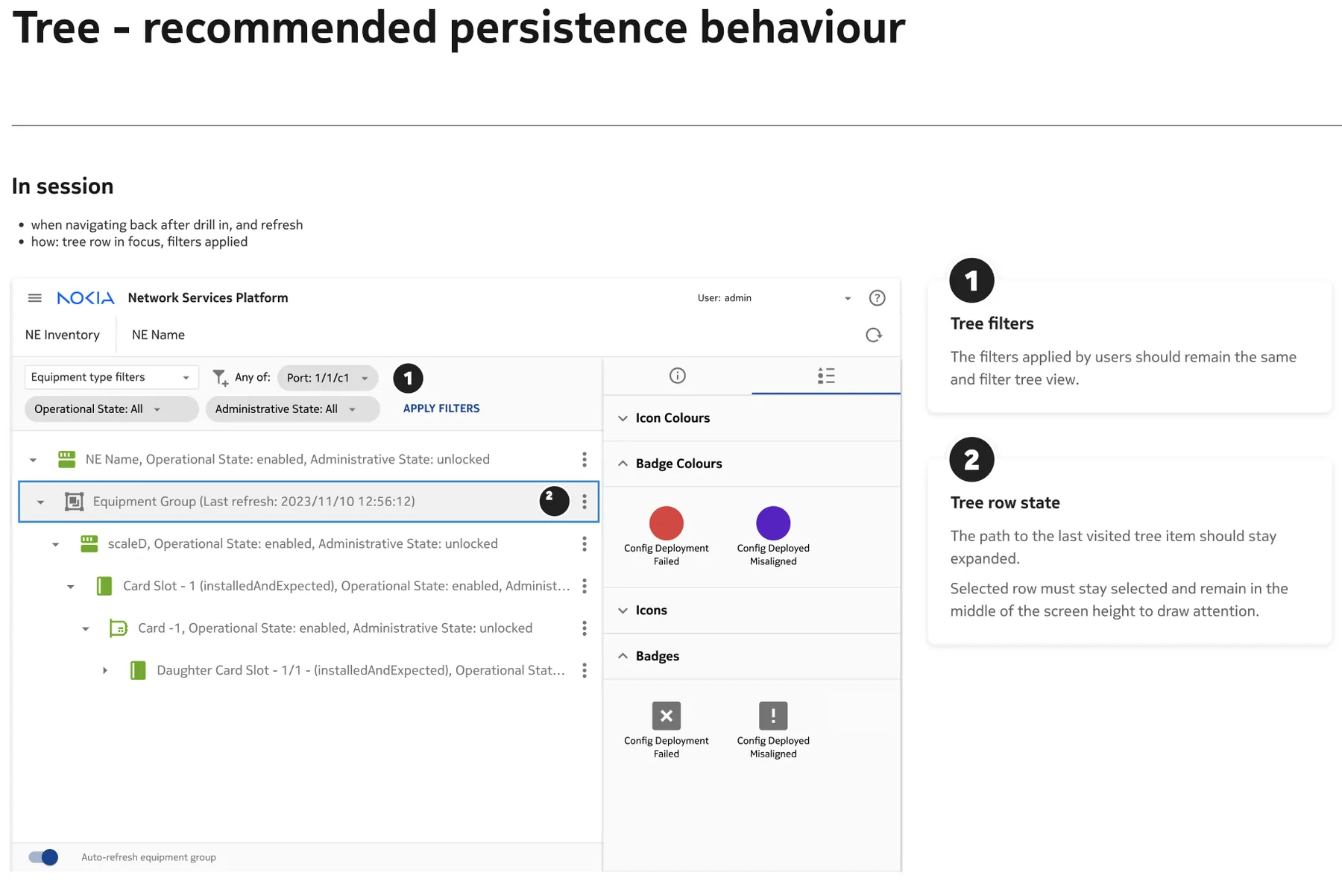Open the Operational State: All dropdown

click(x=111, y=409)
